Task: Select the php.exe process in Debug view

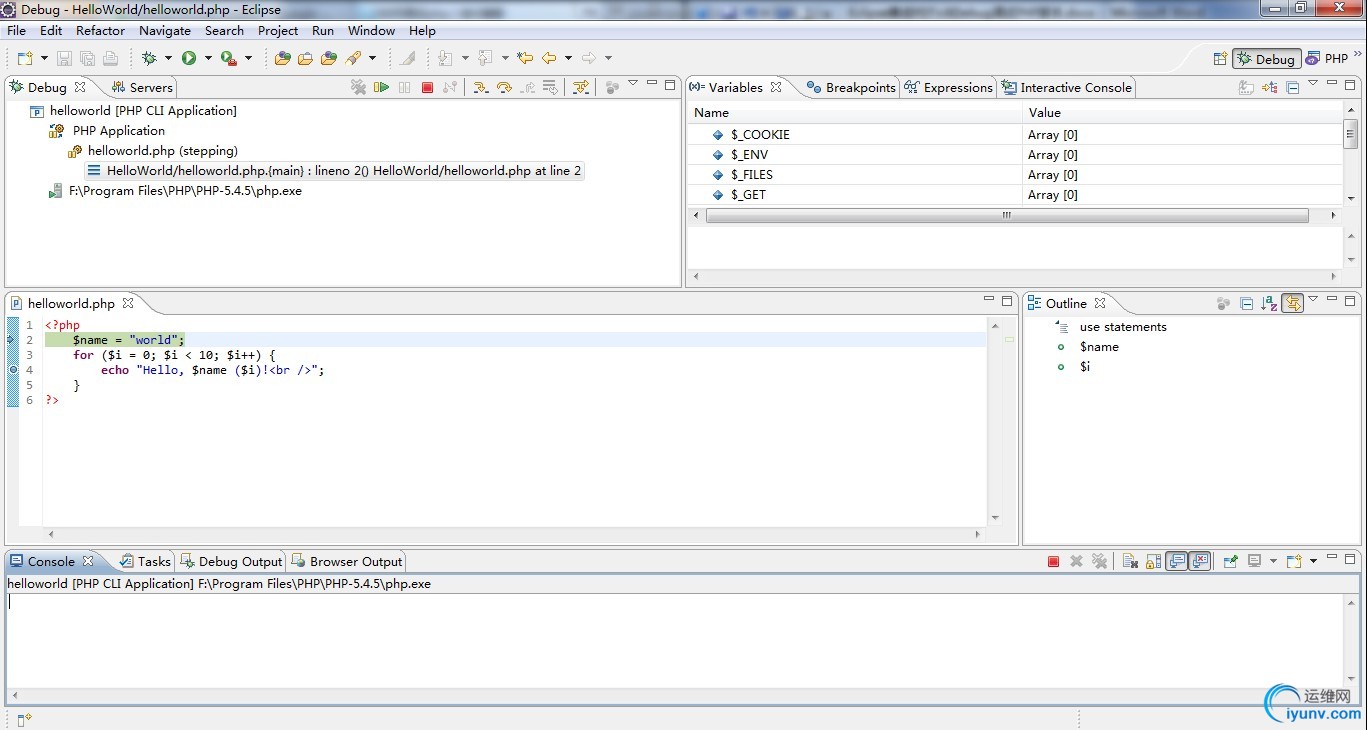Action: (x=175, y=191)
